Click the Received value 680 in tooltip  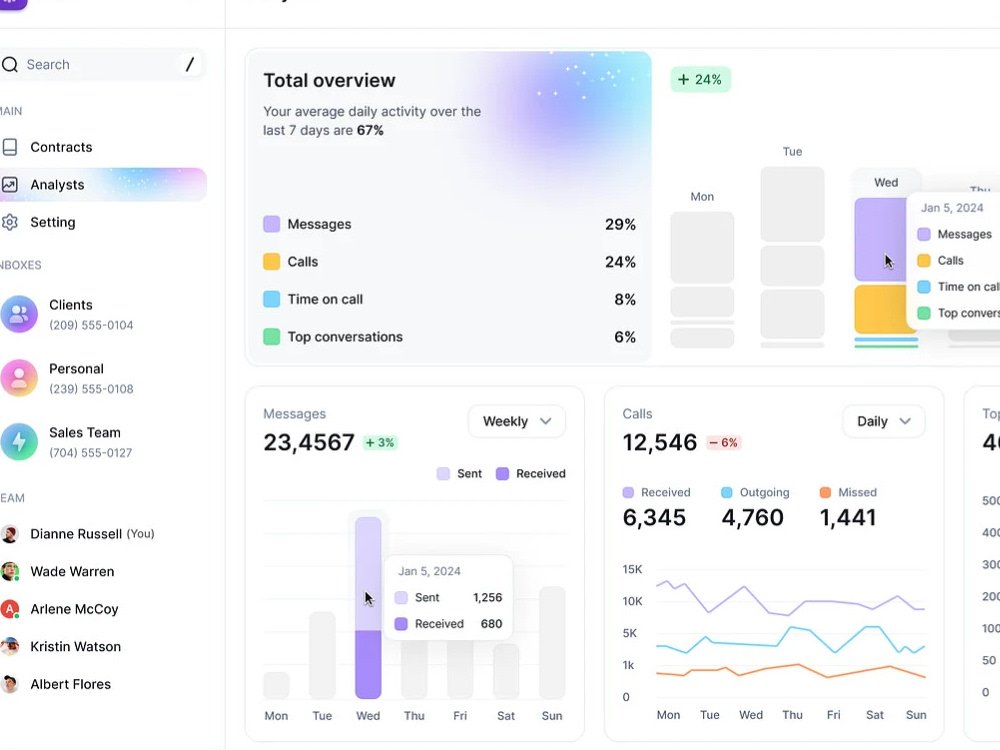492,624
